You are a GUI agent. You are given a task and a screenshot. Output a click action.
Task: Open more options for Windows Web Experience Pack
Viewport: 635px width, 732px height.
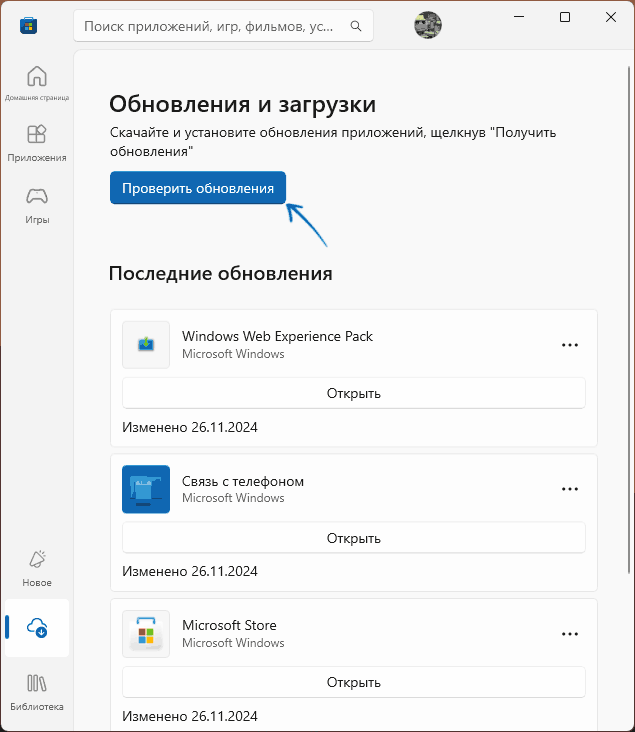(570, 345)
